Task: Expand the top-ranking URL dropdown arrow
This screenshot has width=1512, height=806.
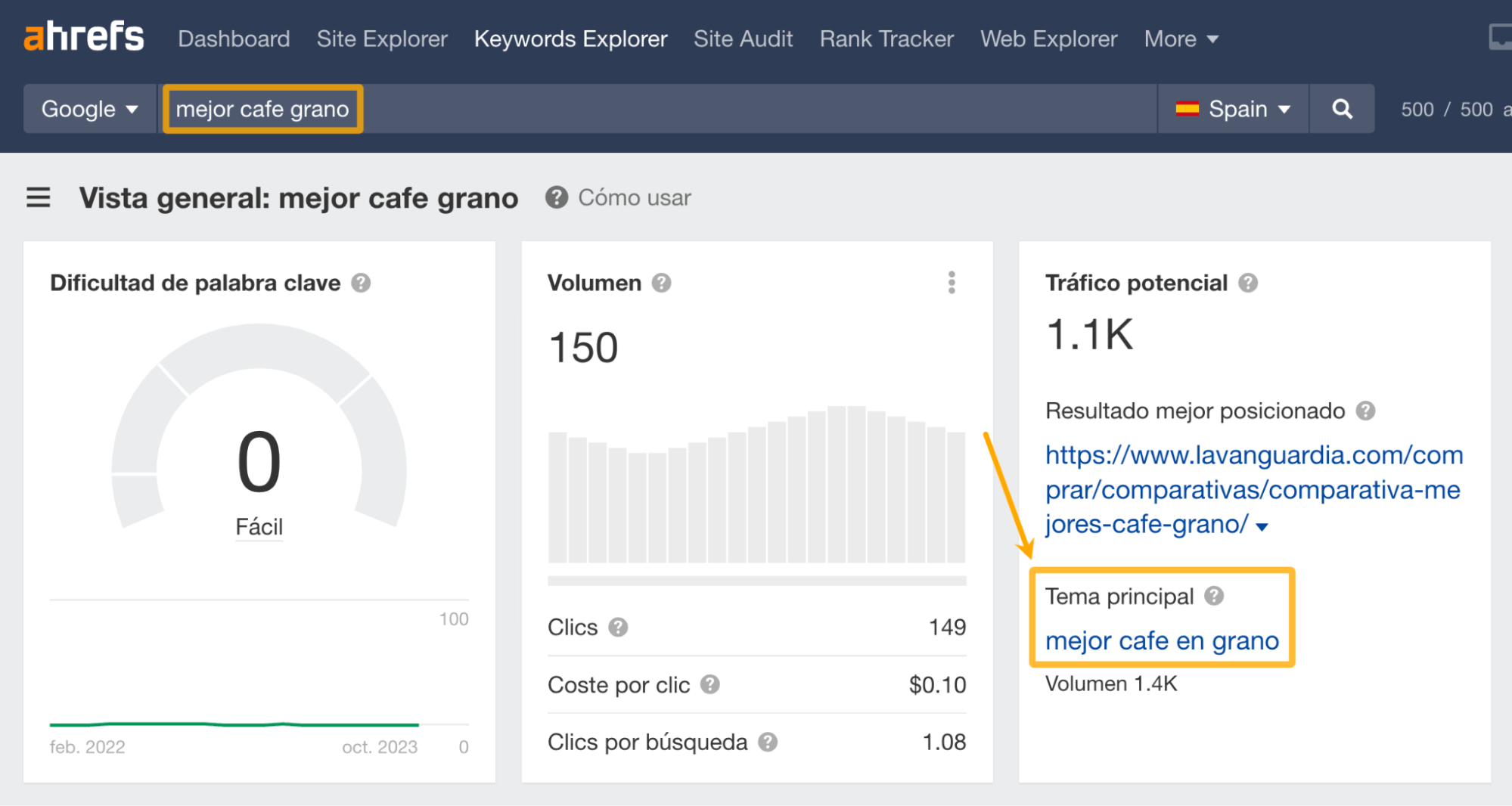Action: click(1262, 526)
